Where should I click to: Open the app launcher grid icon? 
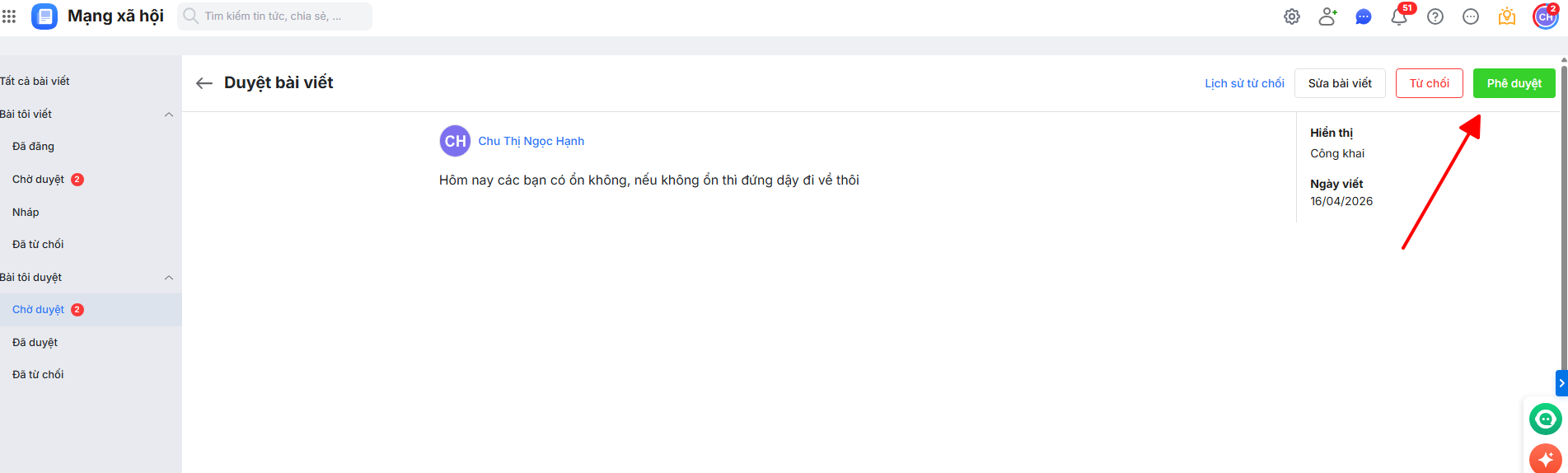coord(9,16)
